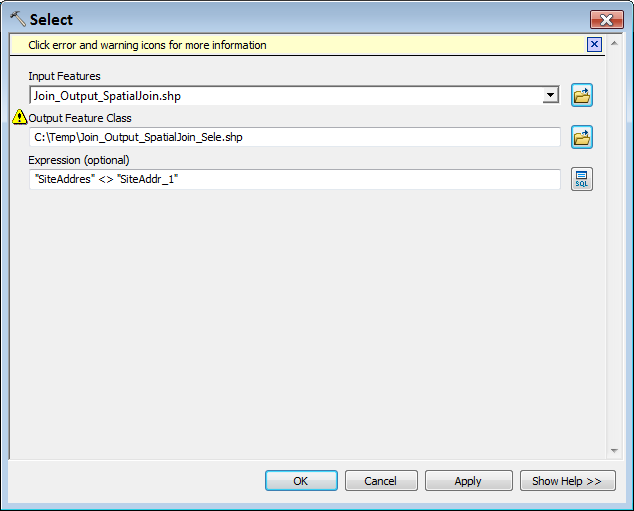Dismiss the yellow message bar
Viewport: 634px width, 511px height.
pyautogui.click(x=594, y=44)
